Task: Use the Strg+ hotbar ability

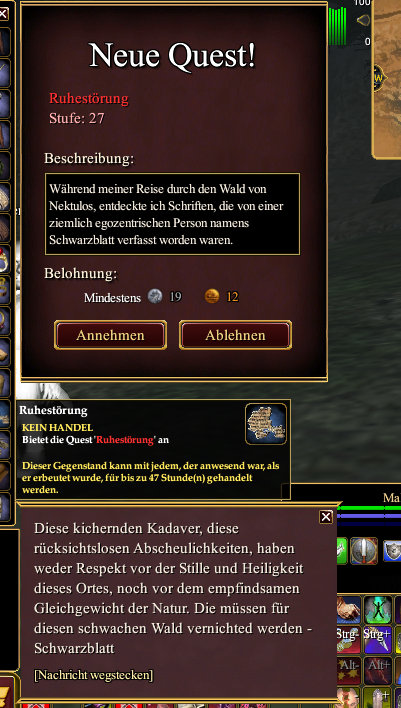Action: 378,639
